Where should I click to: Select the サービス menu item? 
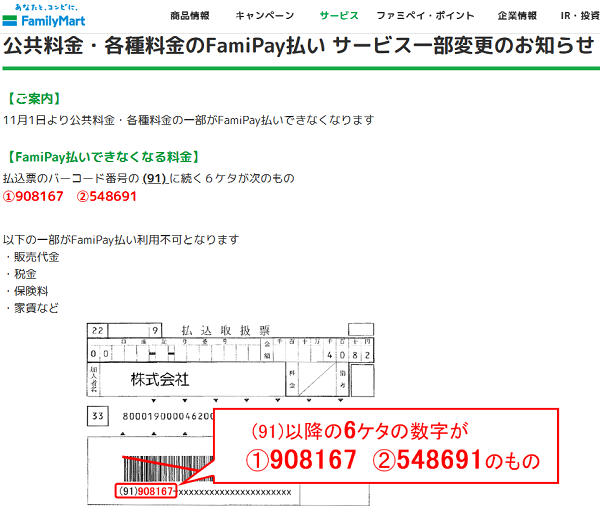339,16
